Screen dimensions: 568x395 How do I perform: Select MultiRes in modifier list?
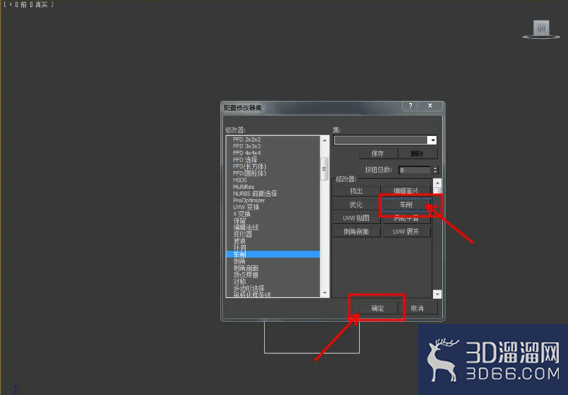[243, 187]
